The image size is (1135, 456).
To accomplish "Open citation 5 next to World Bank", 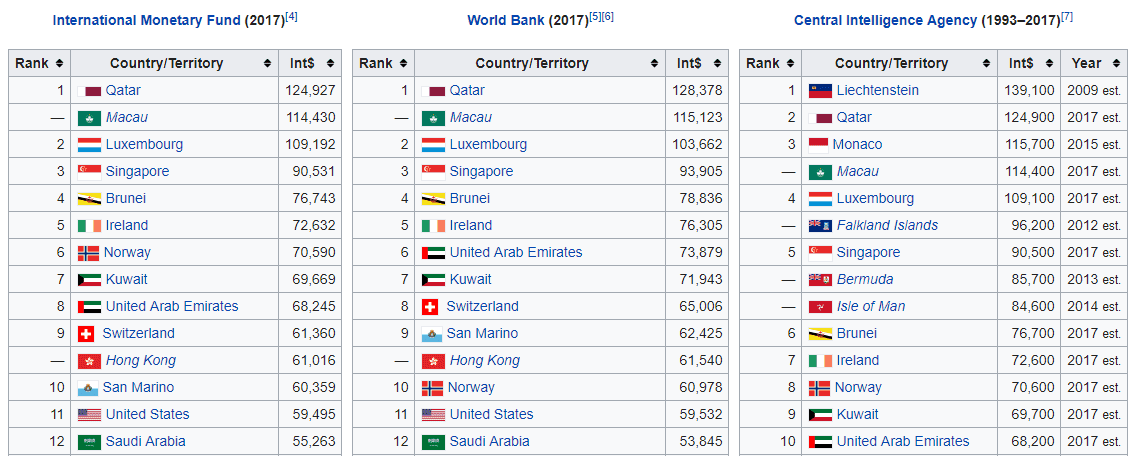I will point(596,17).
